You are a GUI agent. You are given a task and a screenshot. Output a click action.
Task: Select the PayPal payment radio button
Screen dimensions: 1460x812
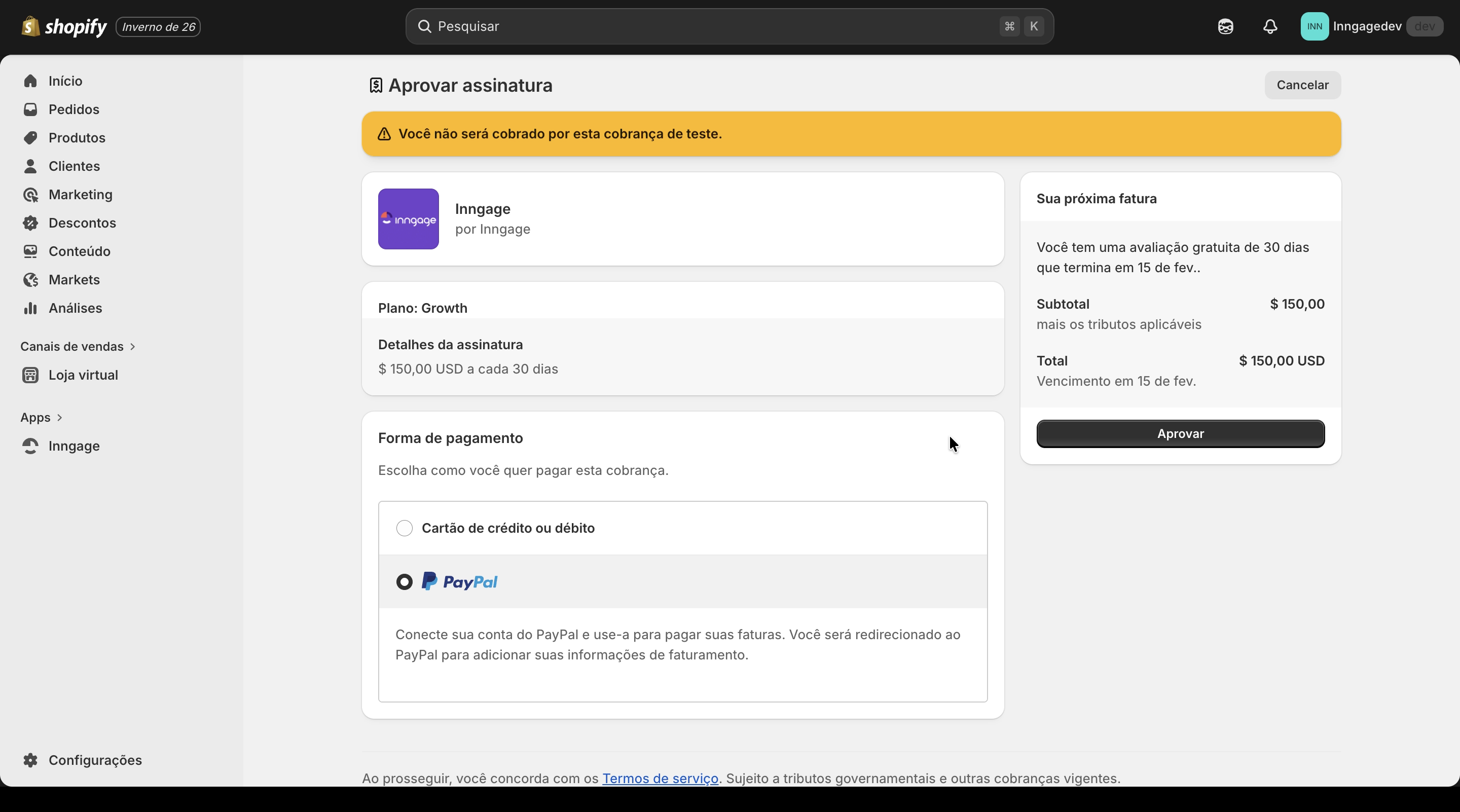404,582
